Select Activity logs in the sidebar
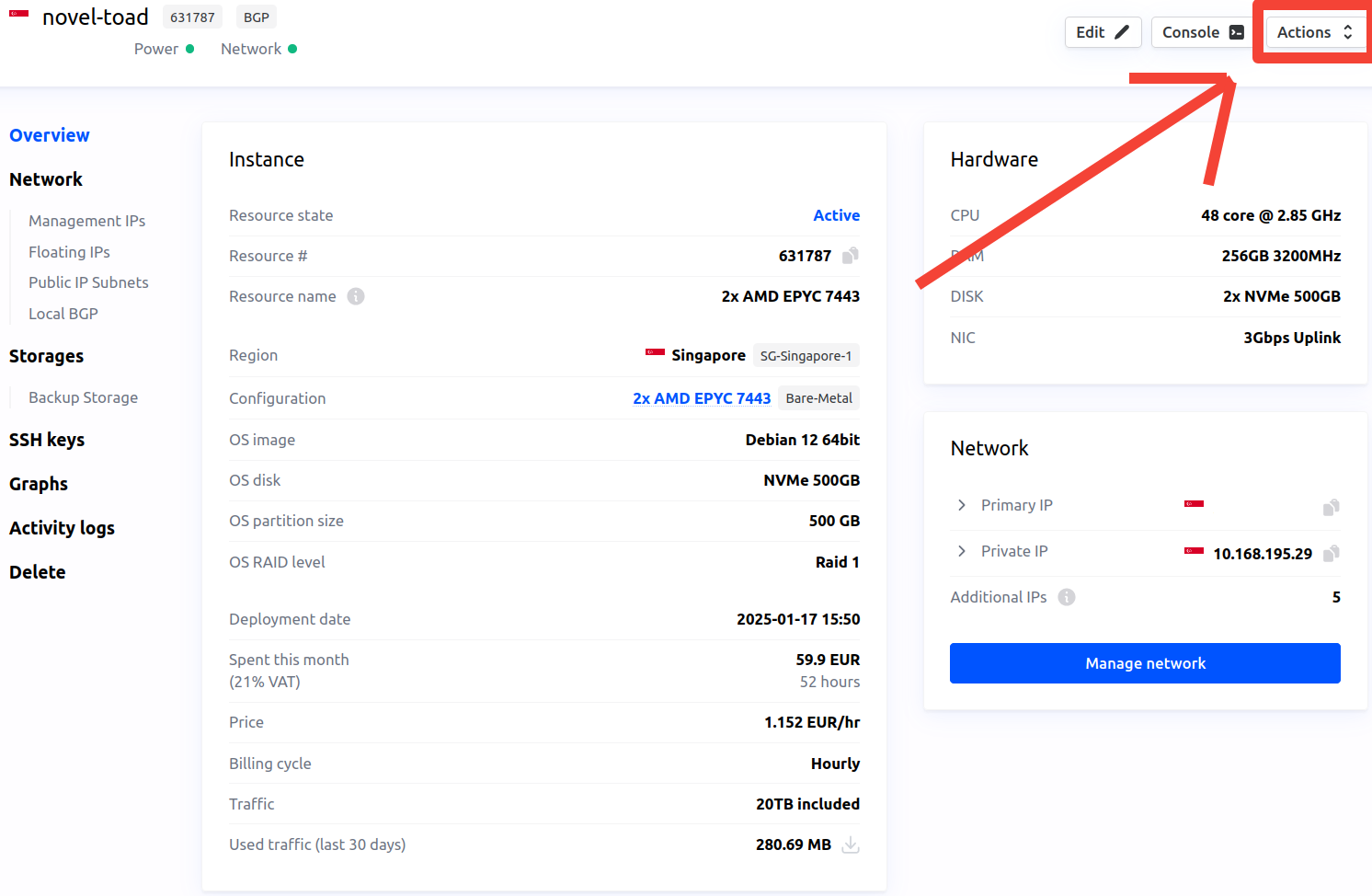 (x=62, y=527)
